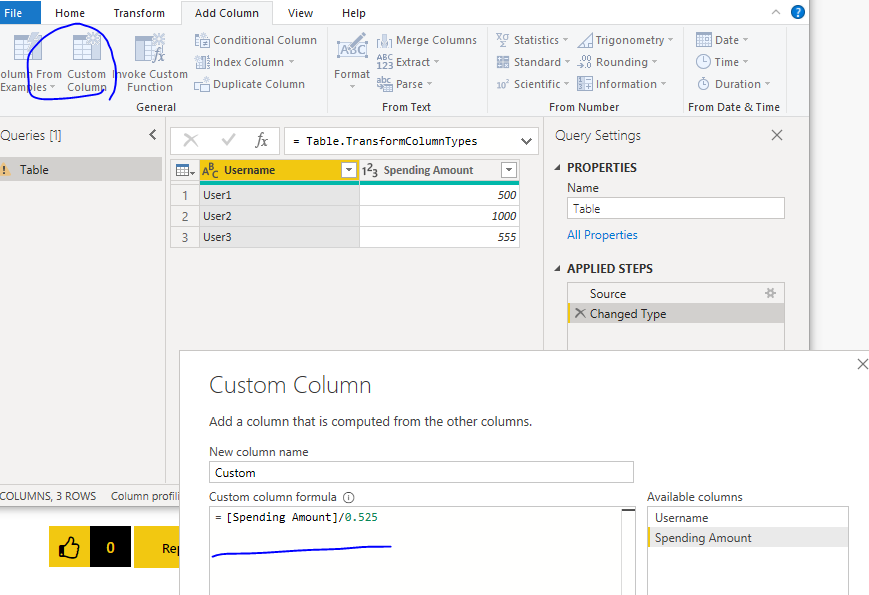Collapse the PROPERTIES section

(558, 167)
